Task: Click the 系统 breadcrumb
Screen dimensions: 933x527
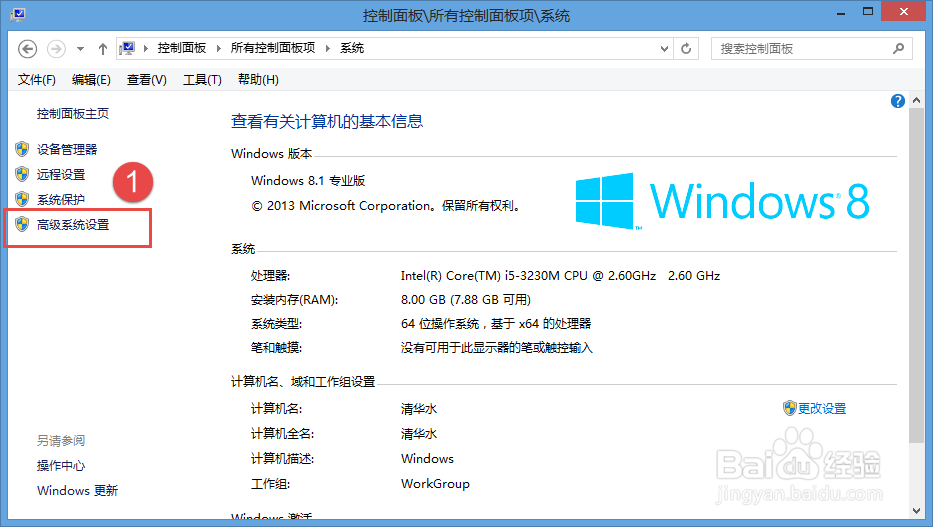Action: (x=352, y=48)
